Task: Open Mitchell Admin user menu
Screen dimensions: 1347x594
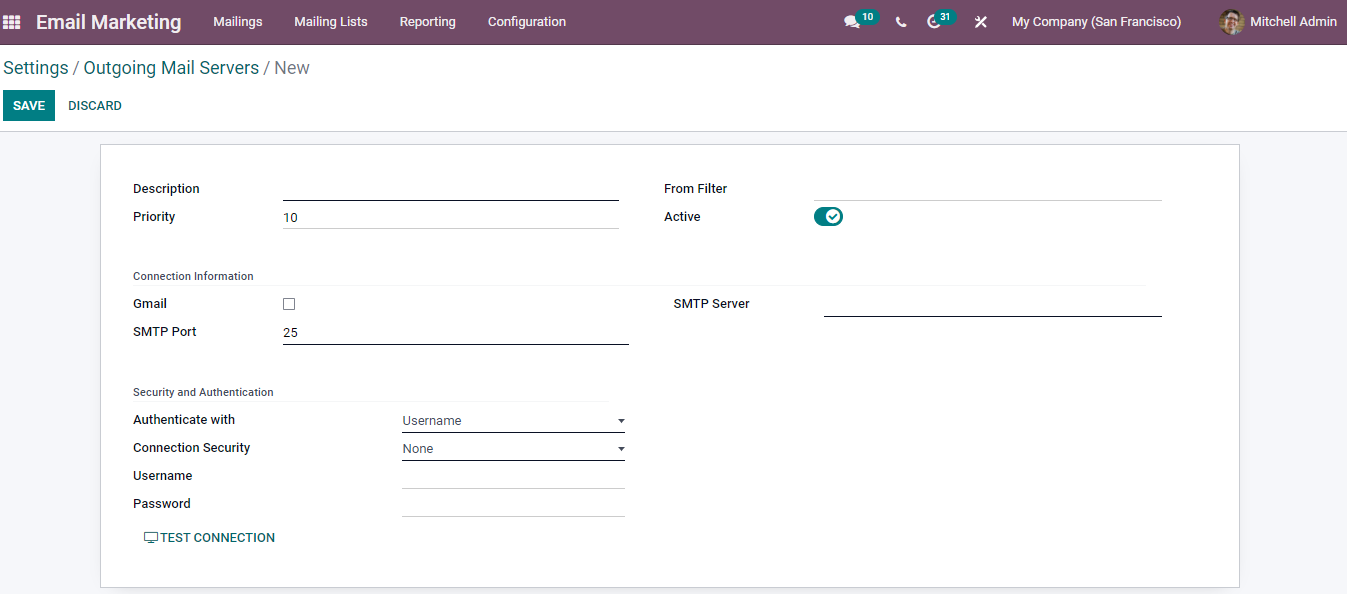Action: pyautogui.click(x=1278, y=22)
